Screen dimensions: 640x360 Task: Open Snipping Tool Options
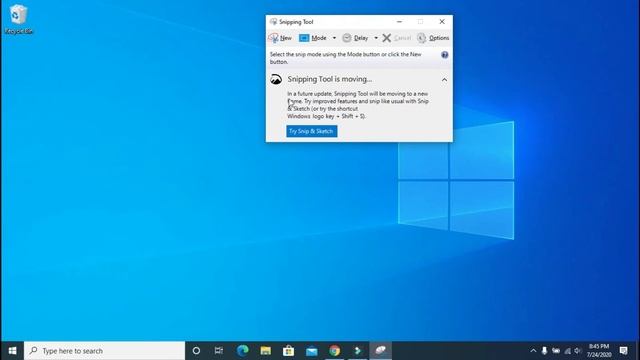(x=433, y=38)
